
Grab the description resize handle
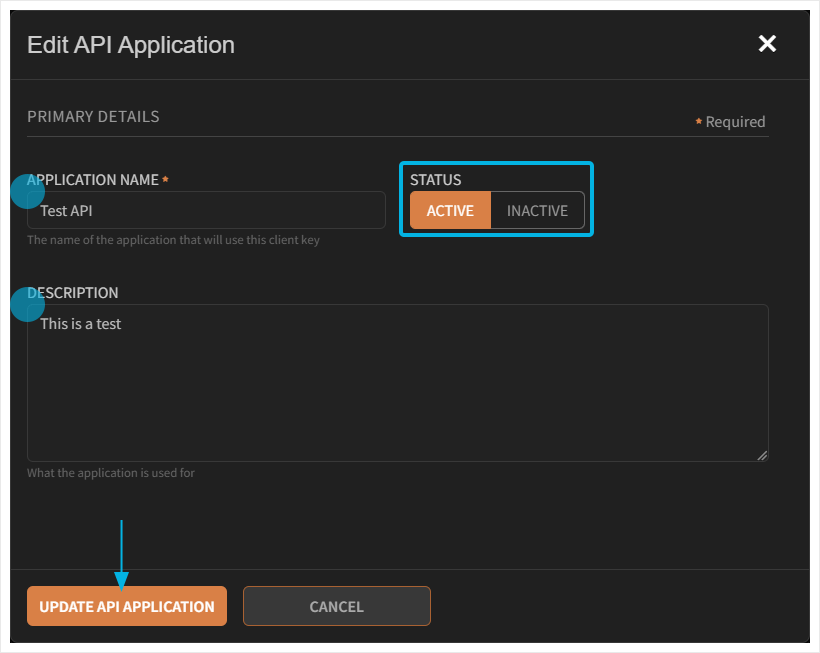point(762,455)
